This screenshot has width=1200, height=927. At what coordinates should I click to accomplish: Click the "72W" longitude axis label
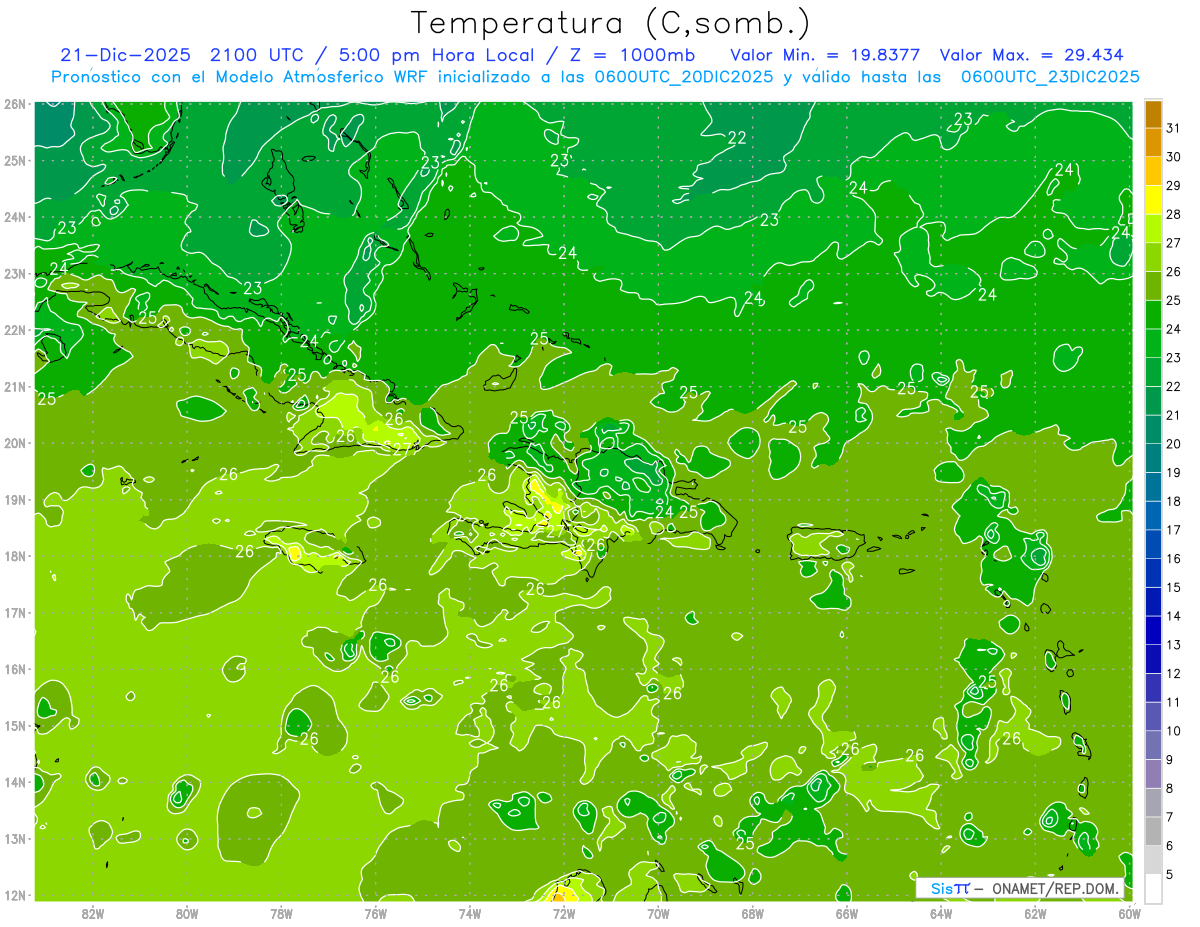click(564, 913)
